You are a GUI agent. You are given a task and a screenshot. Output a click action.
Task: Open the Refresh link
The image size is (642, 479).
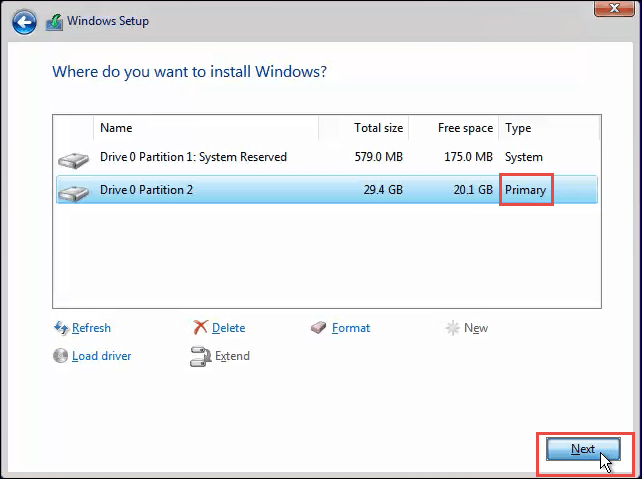(91, 328)
